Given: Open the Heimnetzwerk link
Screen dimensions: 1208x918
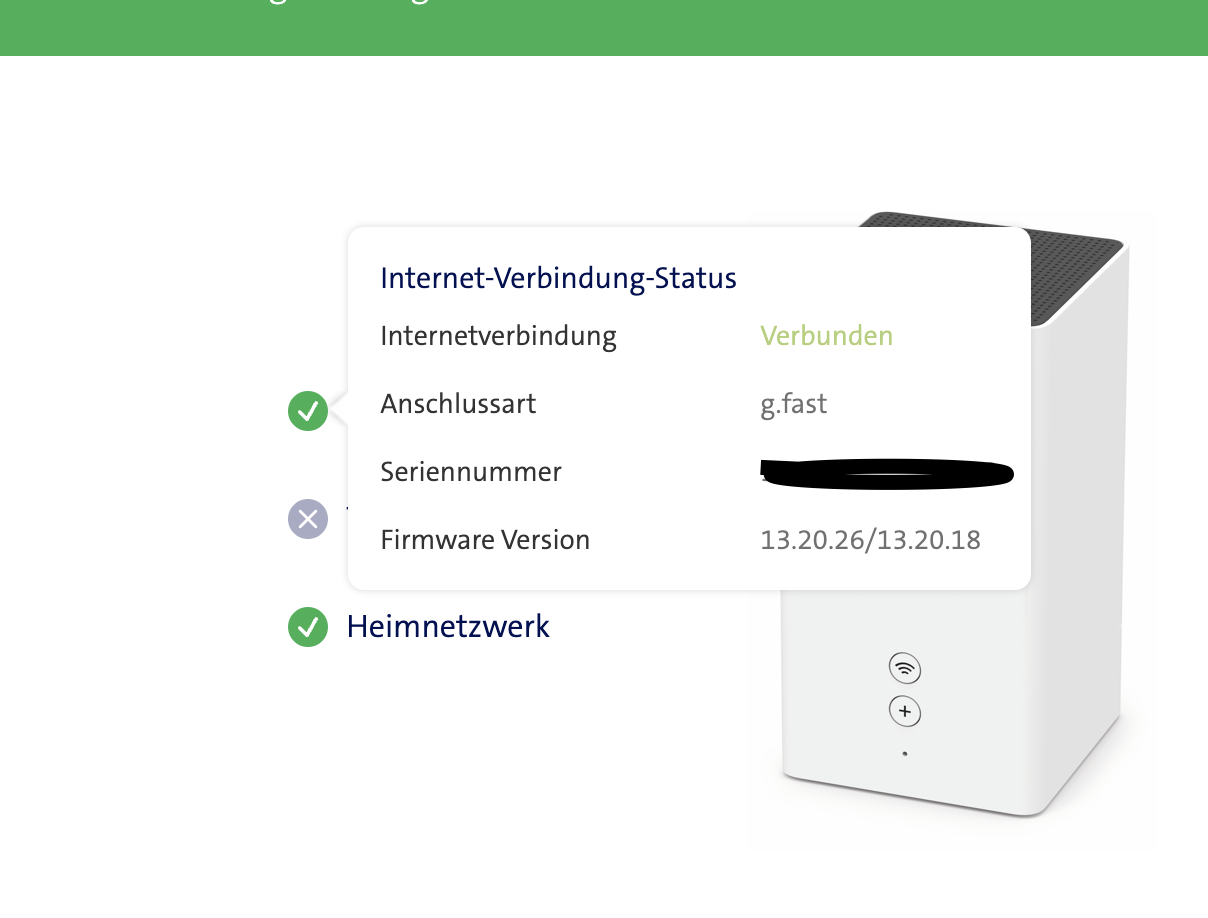Looking at the screenshot, I should pyautogui.click(x=448, y=627).
